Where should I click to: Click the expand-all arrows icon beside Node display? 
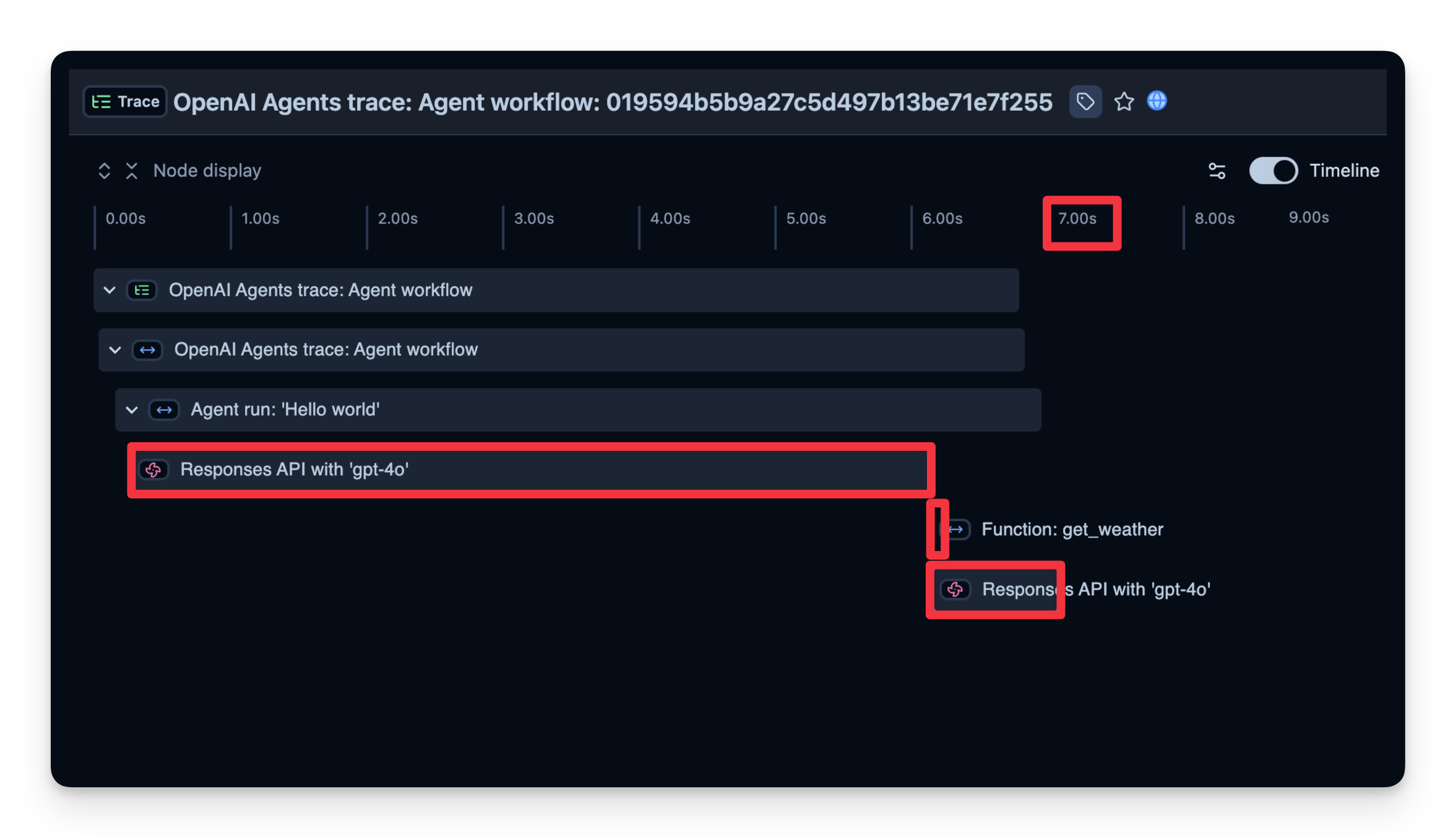click(x=104, y=171)
